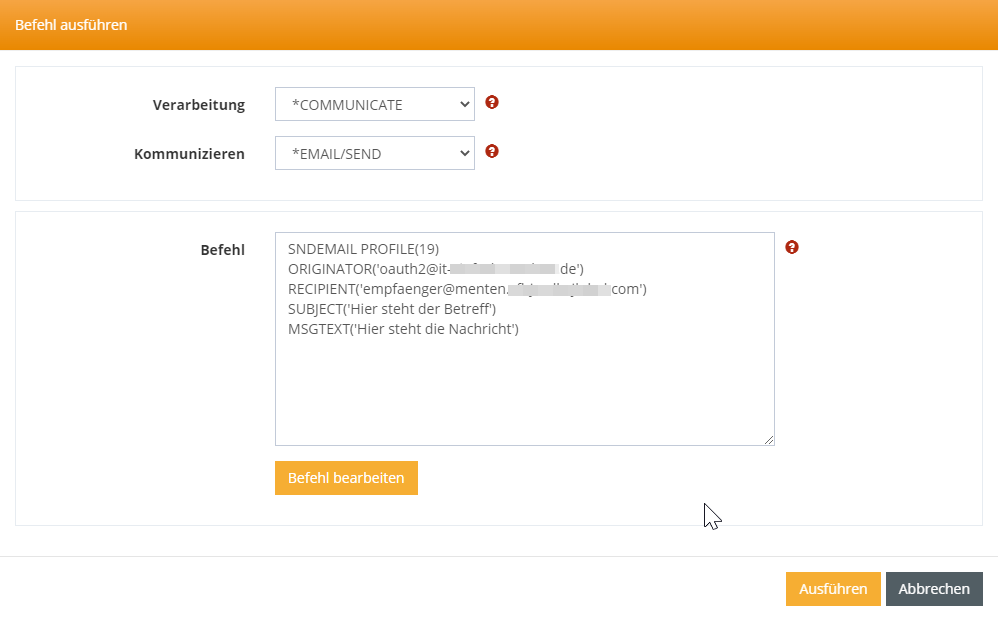The height and width of the screenshot is (621, 998).
Task: Click the help icon beside Kommunizieren dropdown
Action: [492, 152]
